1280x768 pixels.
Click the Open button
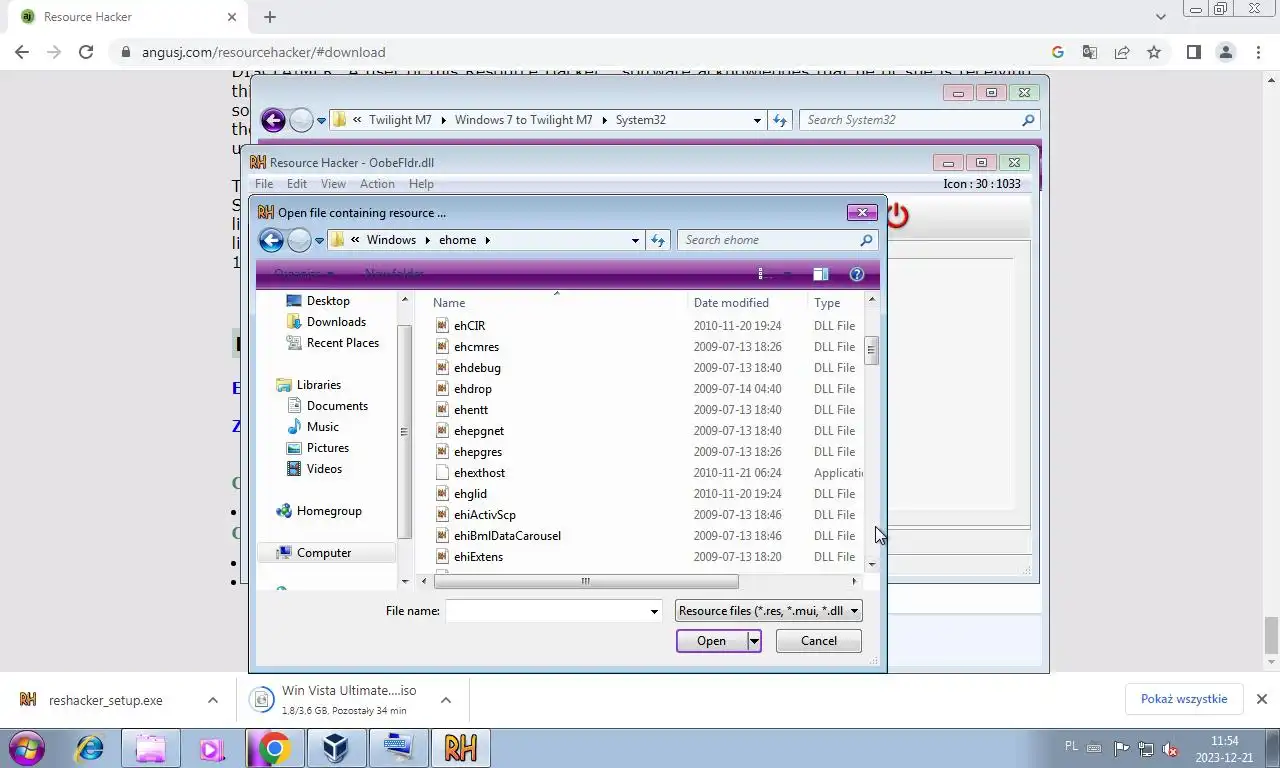pos(711,641)
